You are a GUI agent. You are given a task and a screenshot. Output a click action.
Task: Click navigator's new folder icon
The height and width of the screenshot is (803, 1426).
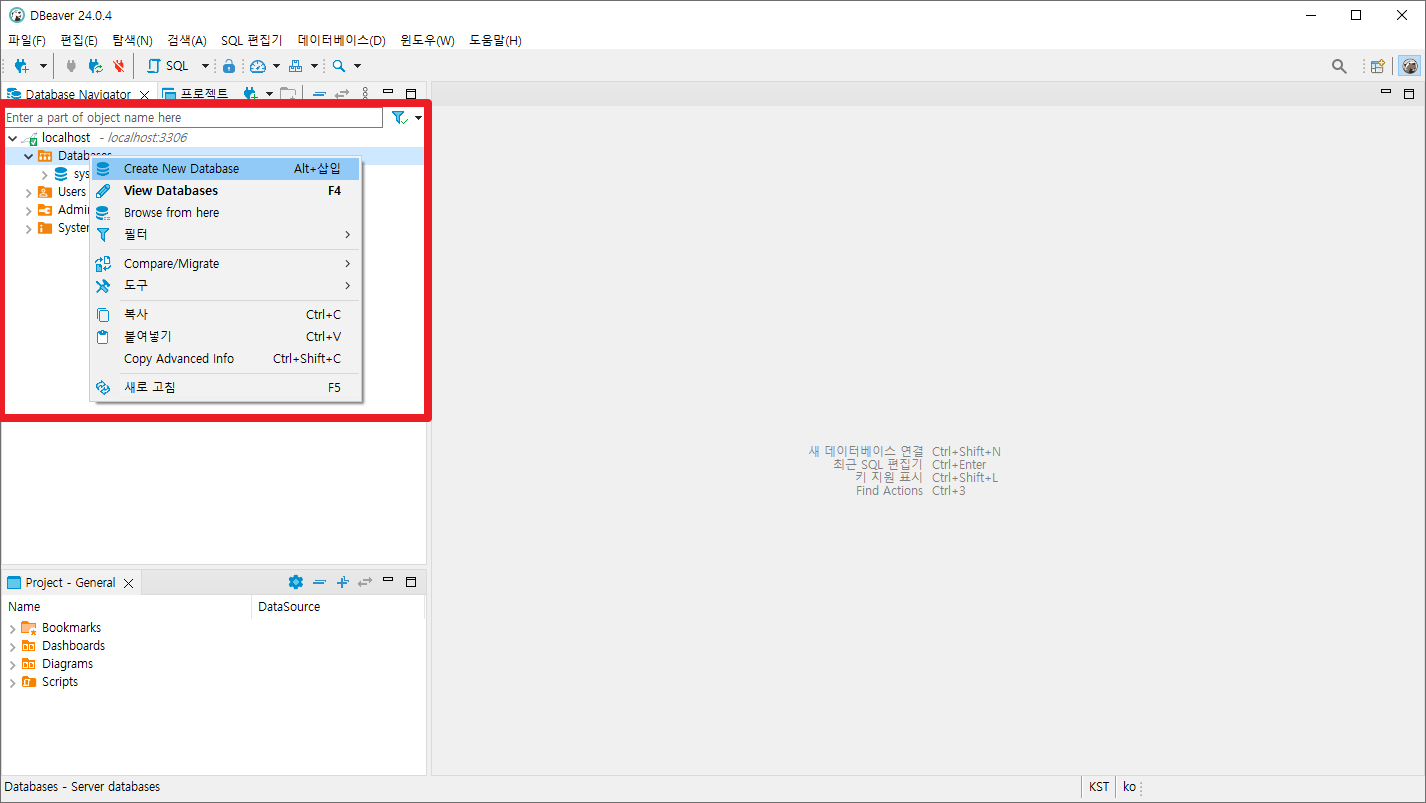point(288,94)
